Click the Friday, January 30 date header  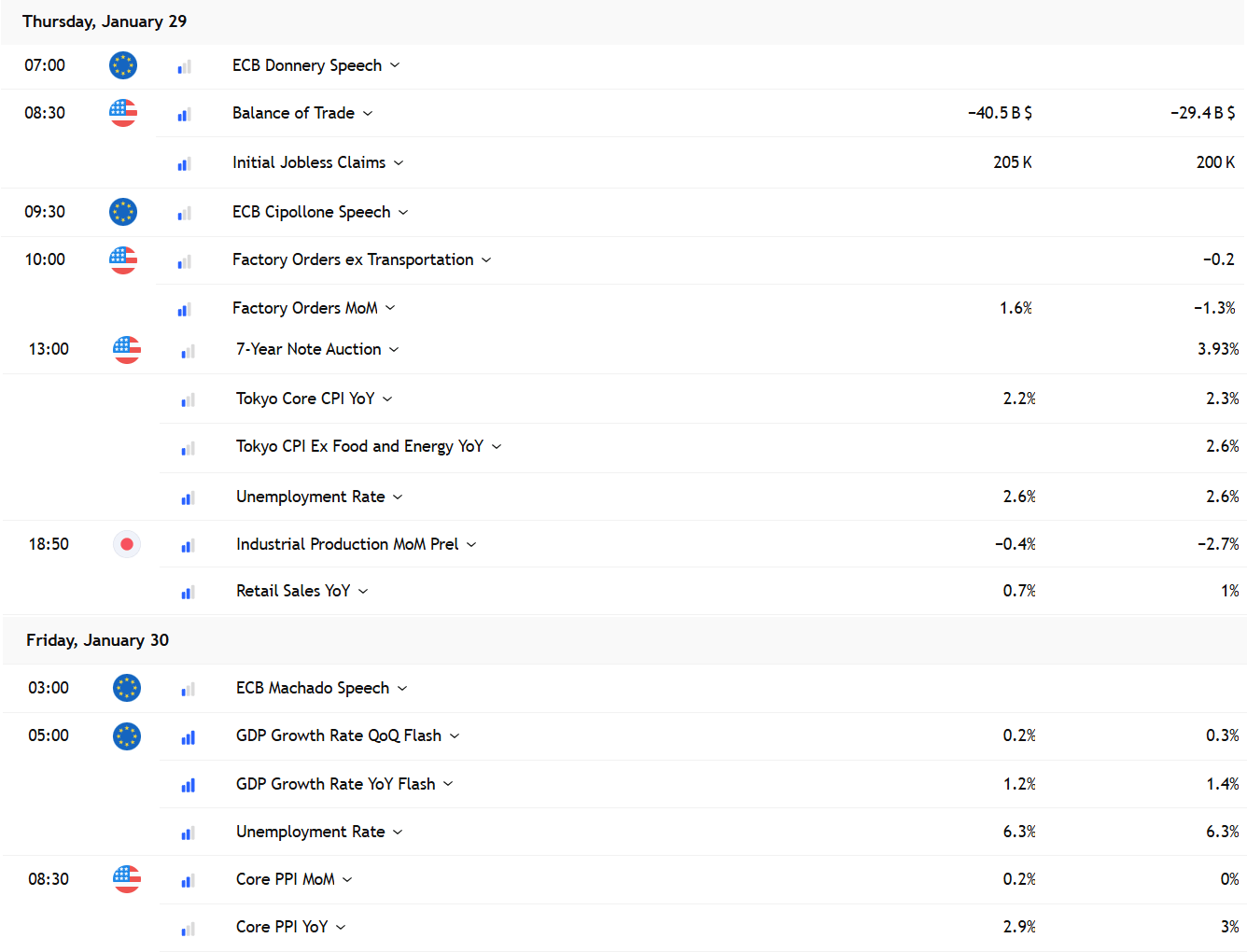tap(97, 640)
